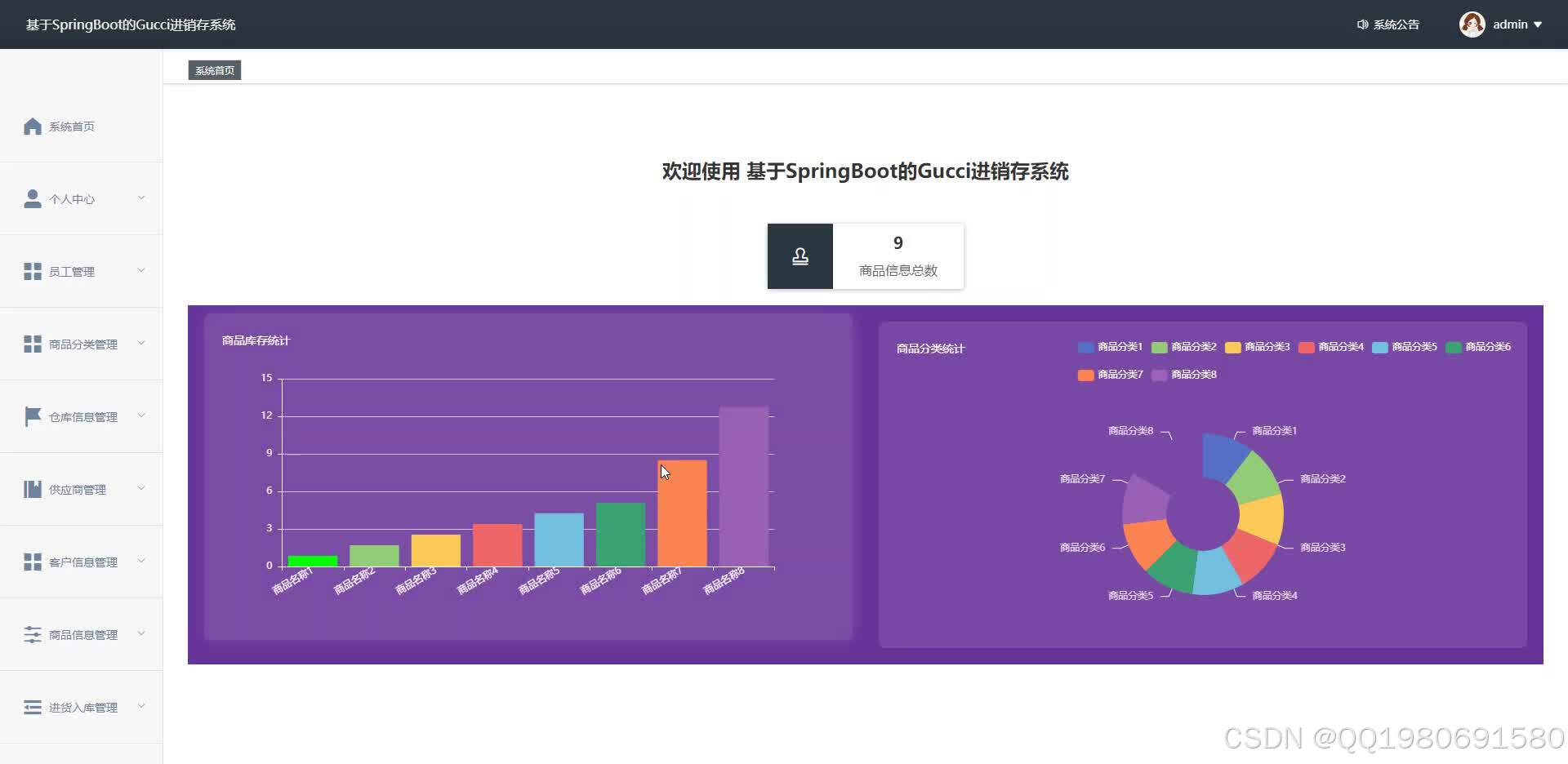
Task: Expand the 员工管理 chevron
Action: [x=141, y=270]
